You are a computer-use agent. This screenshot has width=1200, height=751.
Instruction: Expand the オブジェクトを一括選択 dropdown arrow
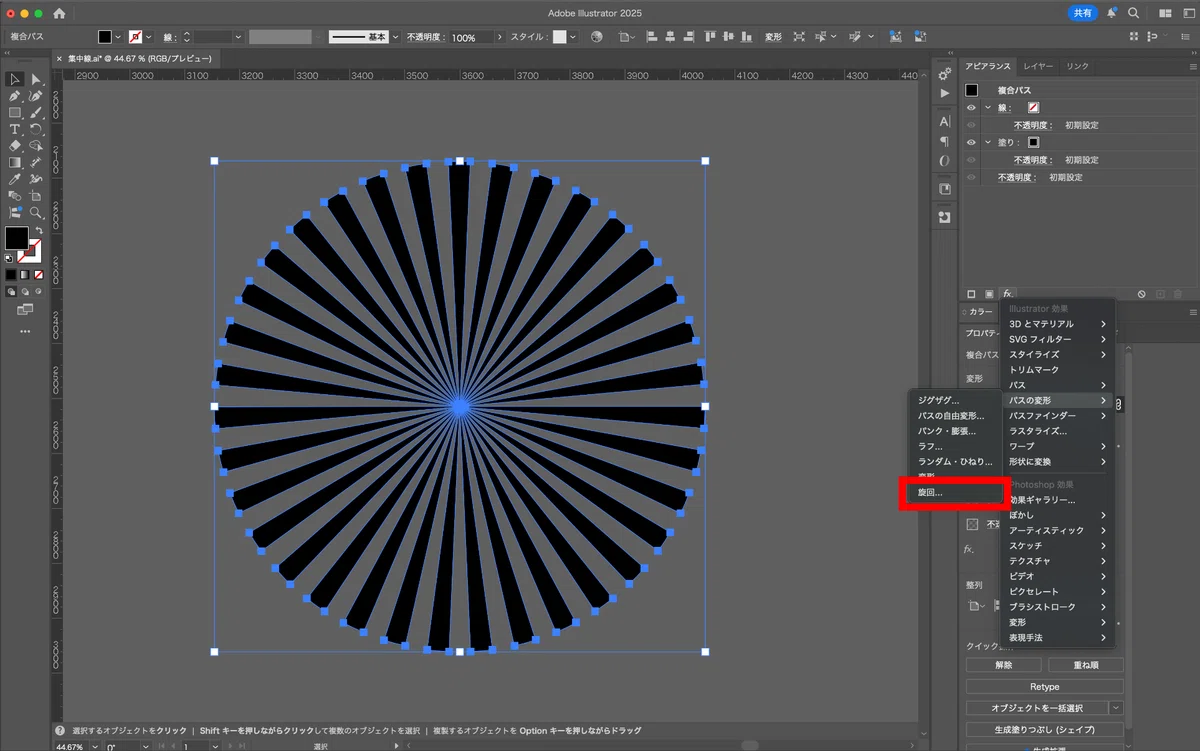(1115, 708)
